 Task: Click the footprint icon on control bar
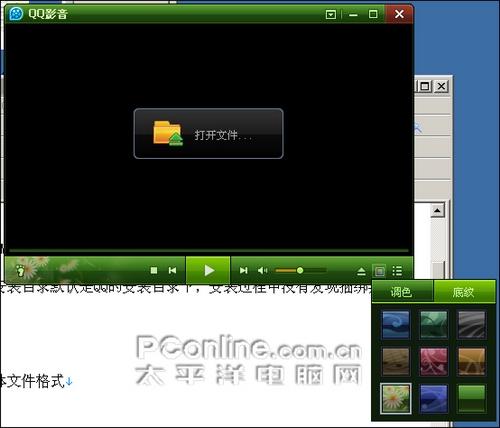[20, 270]
